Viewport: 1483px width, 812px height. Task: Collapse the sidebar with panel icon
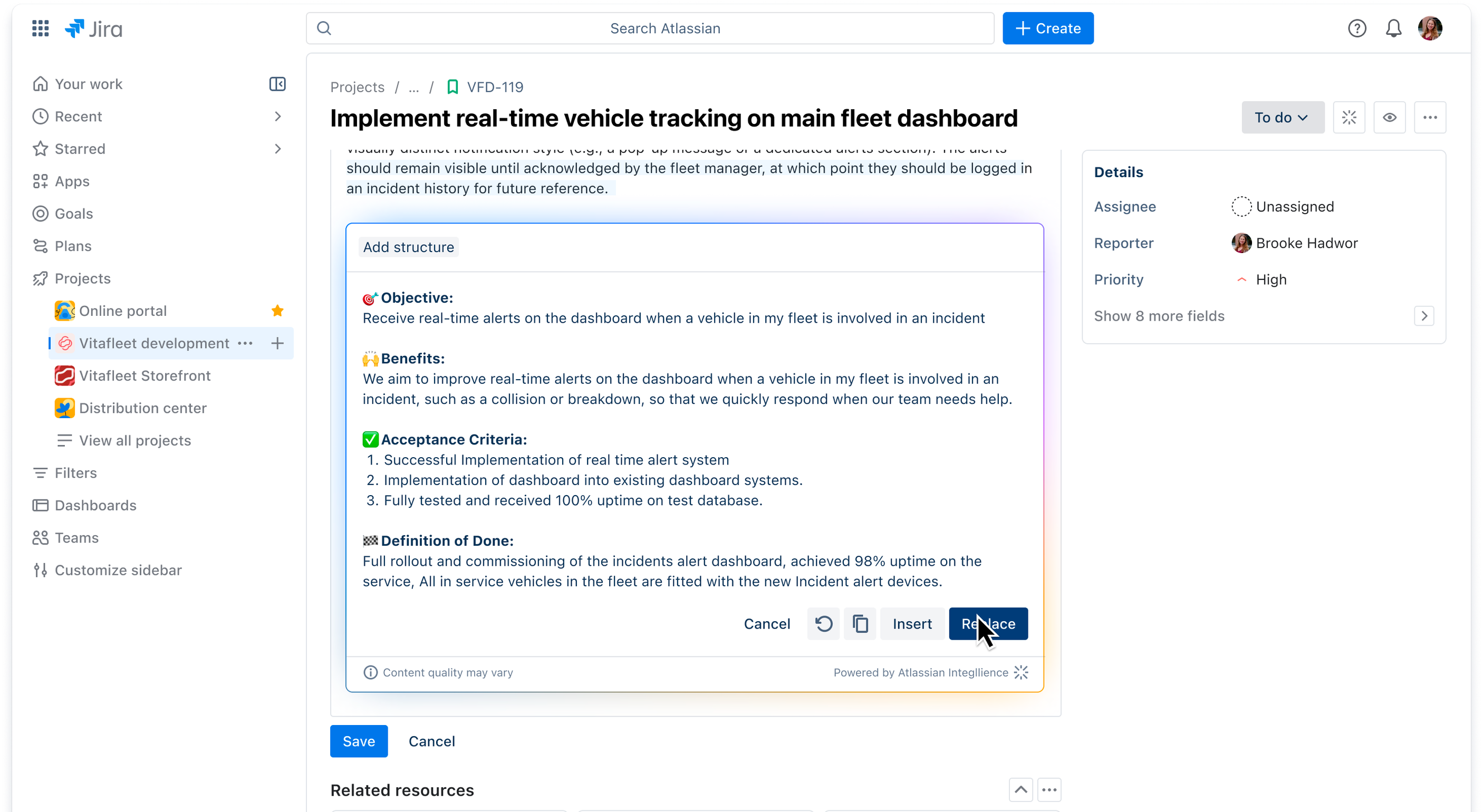click(277, 84)
